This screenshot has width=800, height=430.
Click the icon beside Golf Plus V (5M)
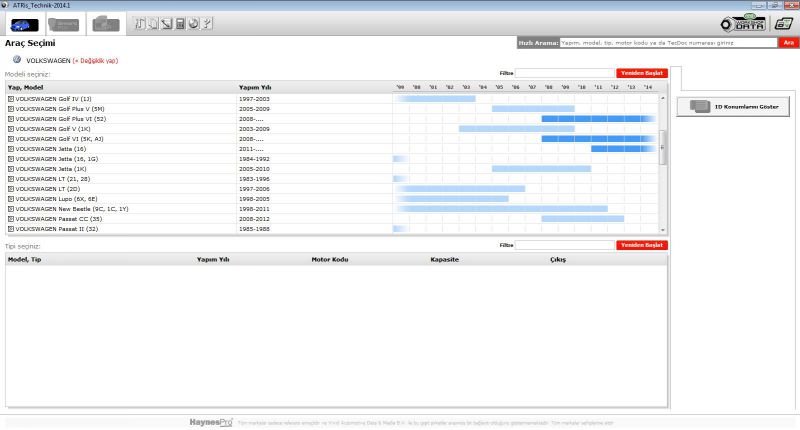pyautogui.click(x=11, y=109)
